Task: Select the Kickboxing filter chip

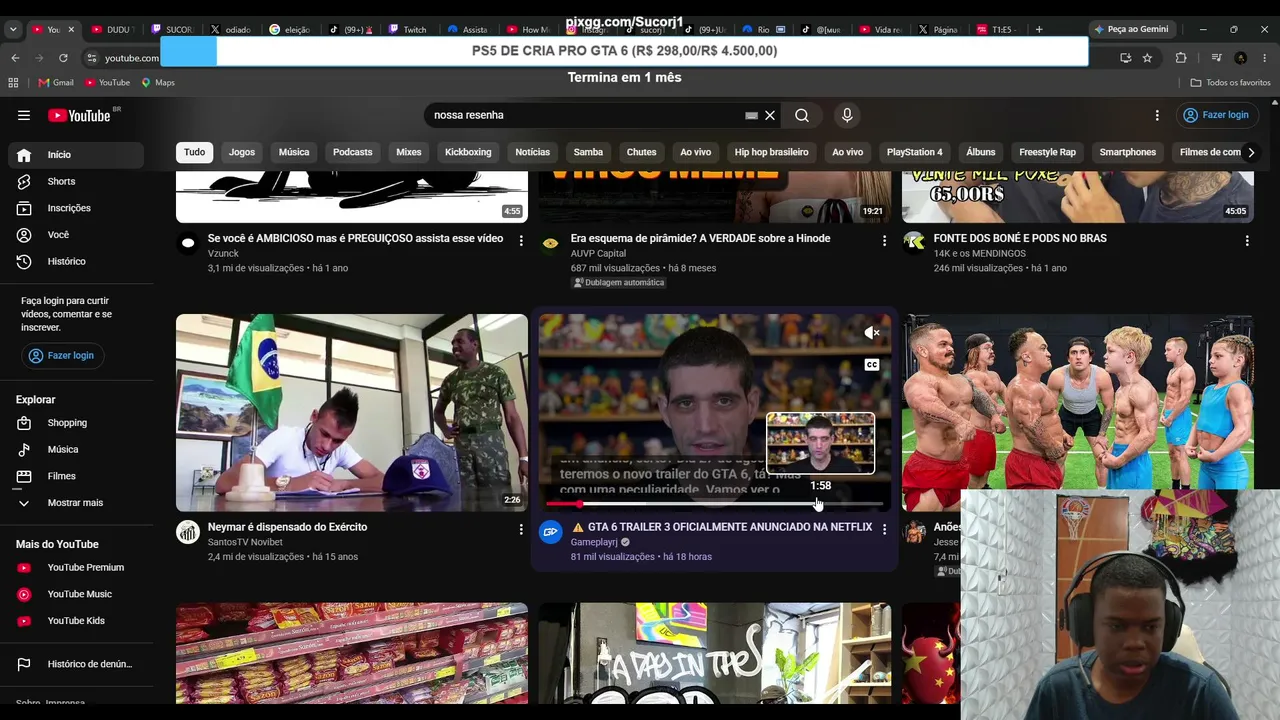Action: coord(468,152)
